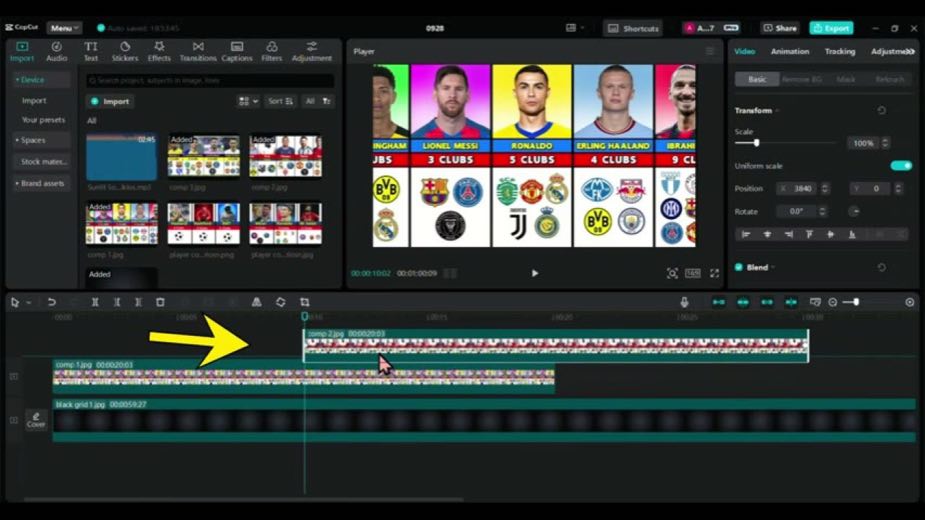Open the Transitions panel
Screen dimensions: 925x520
(198, 51)
